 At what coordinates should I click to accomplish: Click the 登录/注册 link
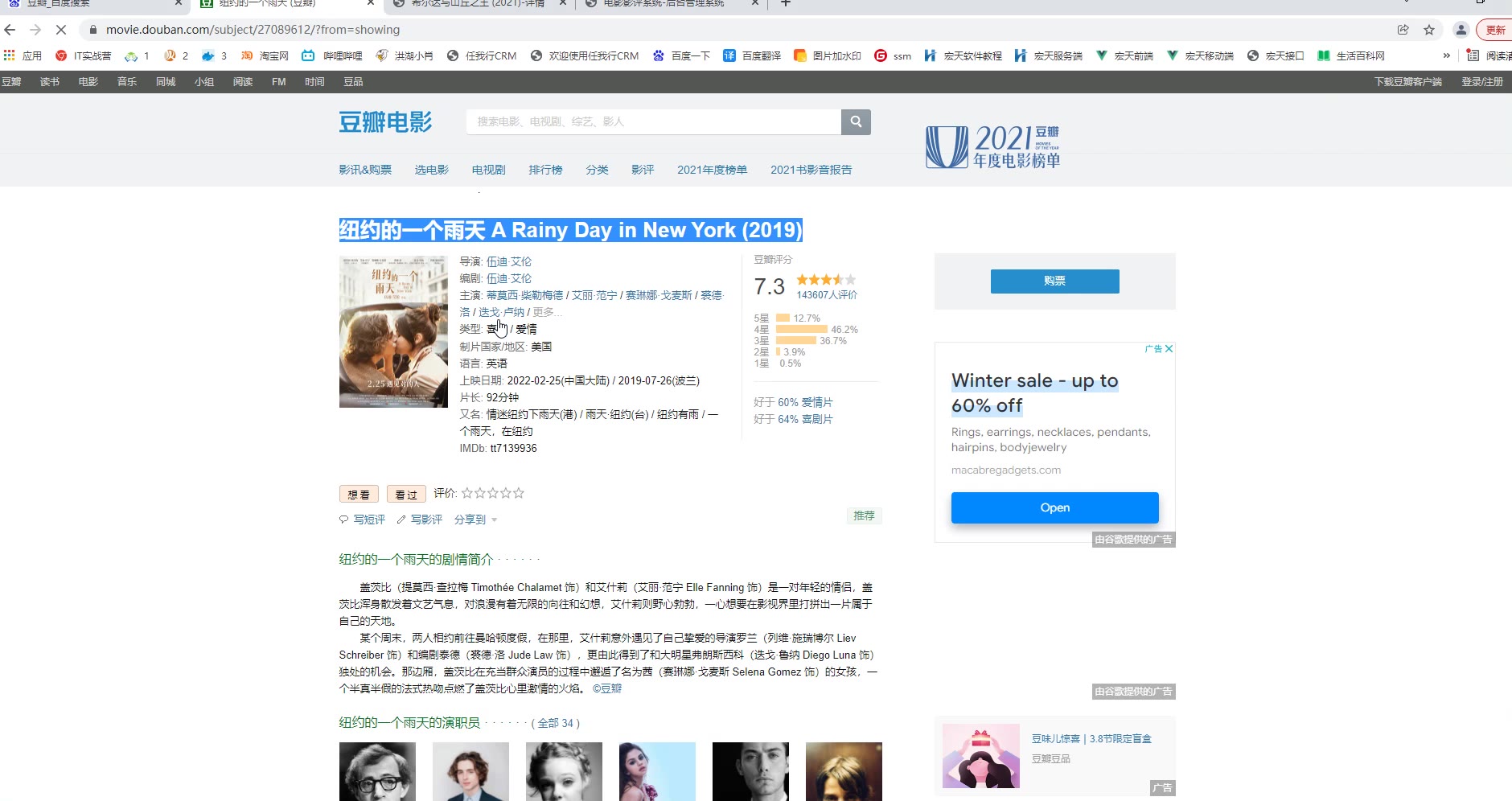pos(1482,82)
